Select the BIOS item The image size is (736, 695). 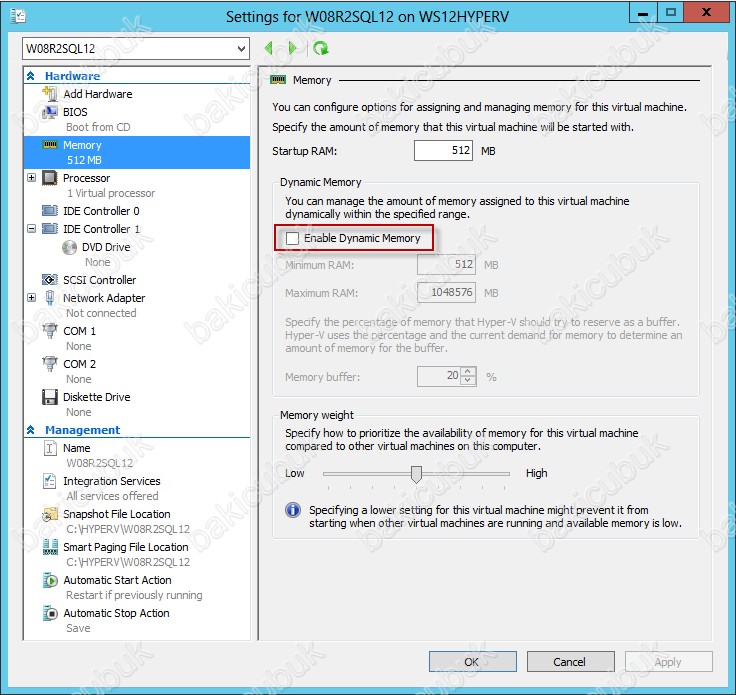tap(75, 112)
